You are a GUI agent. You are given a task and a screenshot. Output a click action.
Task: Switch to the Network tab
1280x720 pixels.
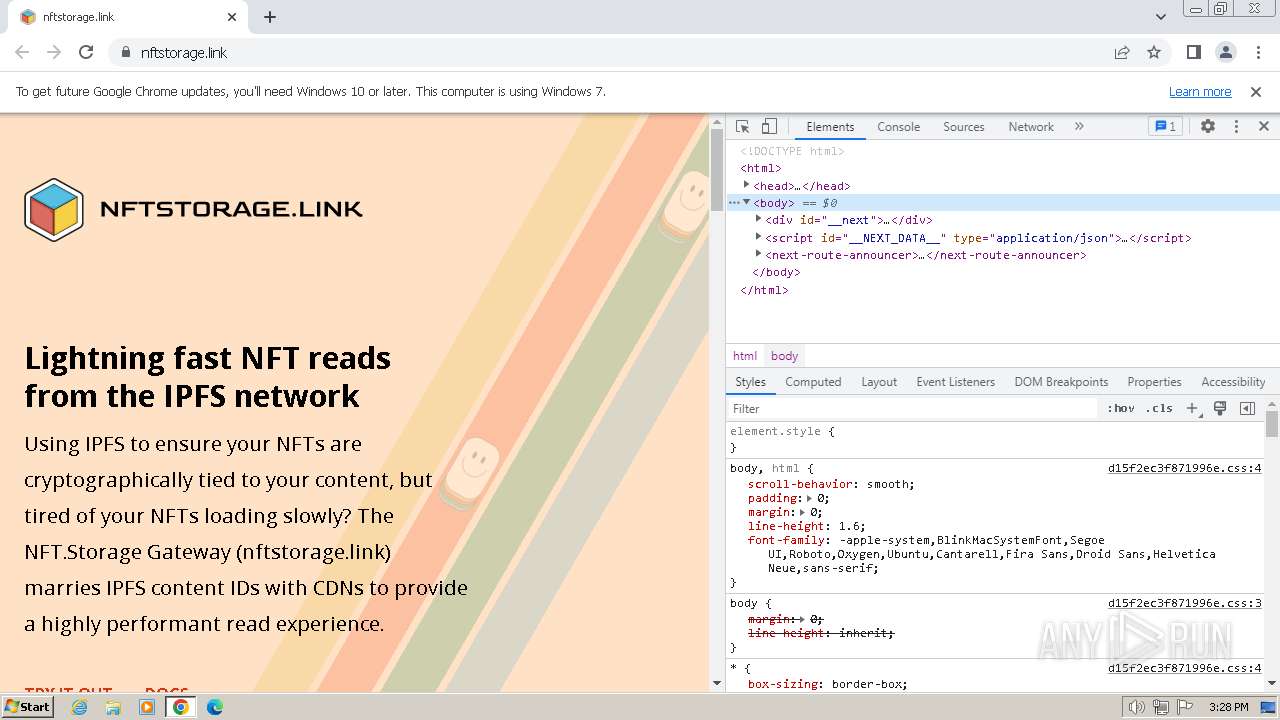[x=1031, y=127]
